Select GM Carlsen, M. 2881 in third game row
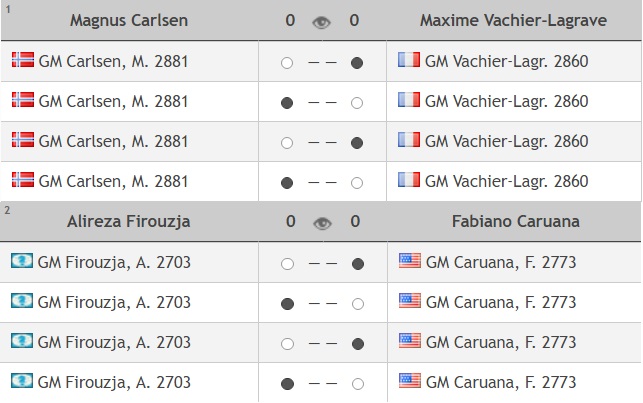Image resolution: width=643 pixels, height=403 pixels. click(113, 141)
